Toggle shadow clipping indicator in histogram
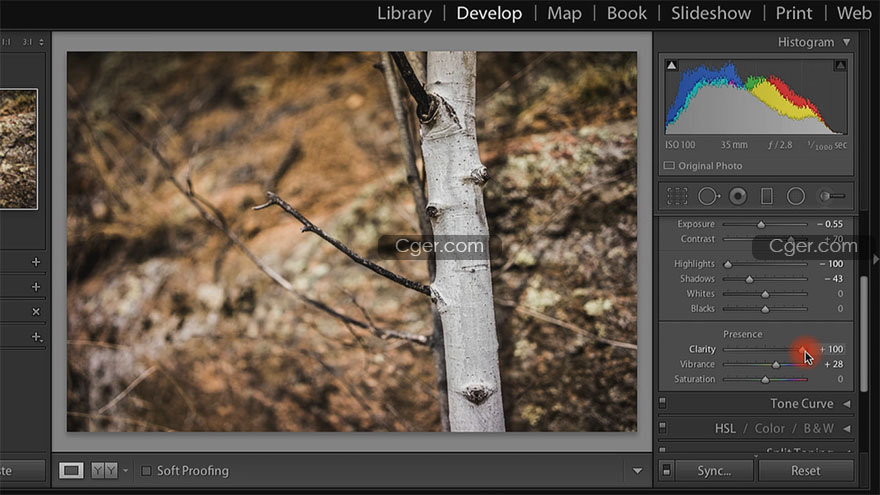This screenshot has height=495, width=880. (671, 66)
